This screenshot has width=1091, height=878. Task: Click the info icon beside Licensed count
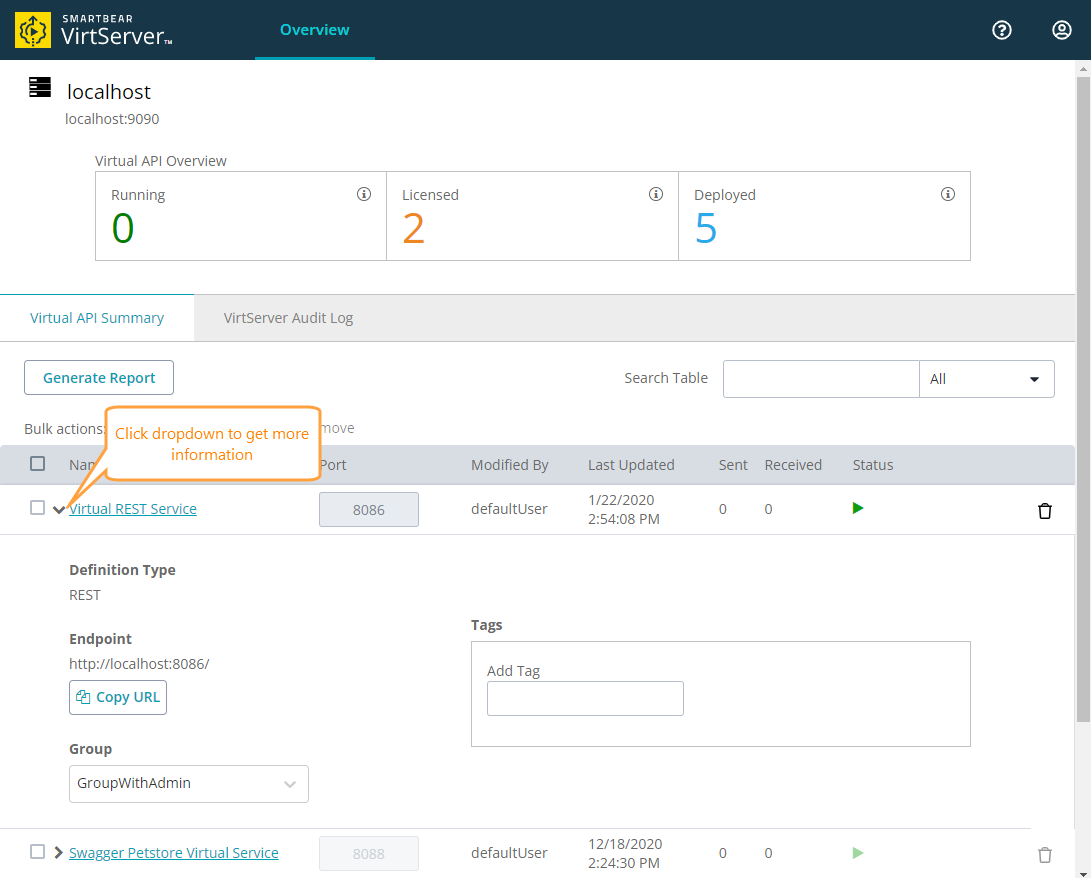tap(656, 194)
